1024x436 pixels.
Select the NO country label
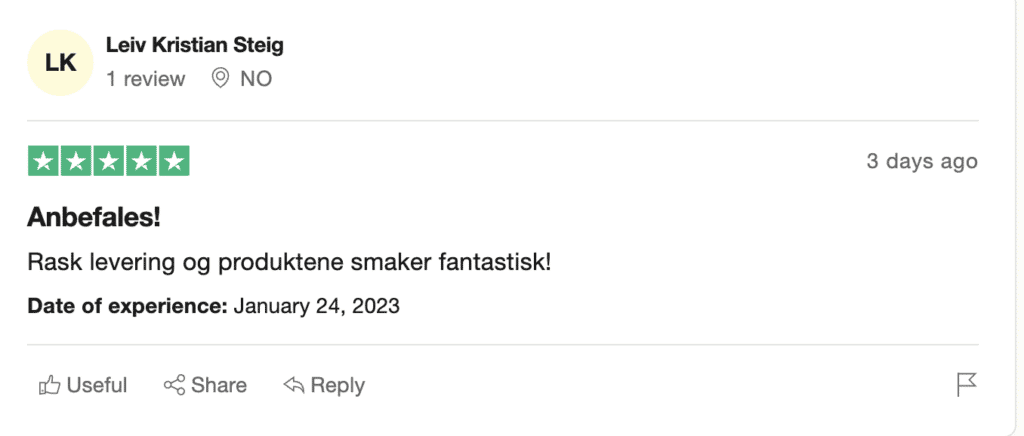point(256,79)
